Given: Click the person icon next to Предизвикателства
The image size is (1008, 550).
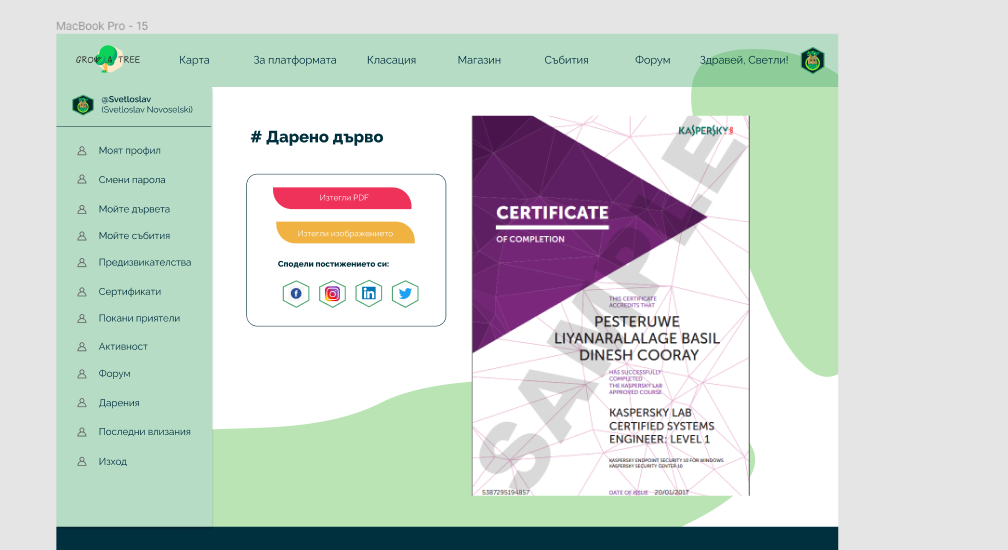Looking at the screenshot, I should pyautogui.click(x=82, y=263).
